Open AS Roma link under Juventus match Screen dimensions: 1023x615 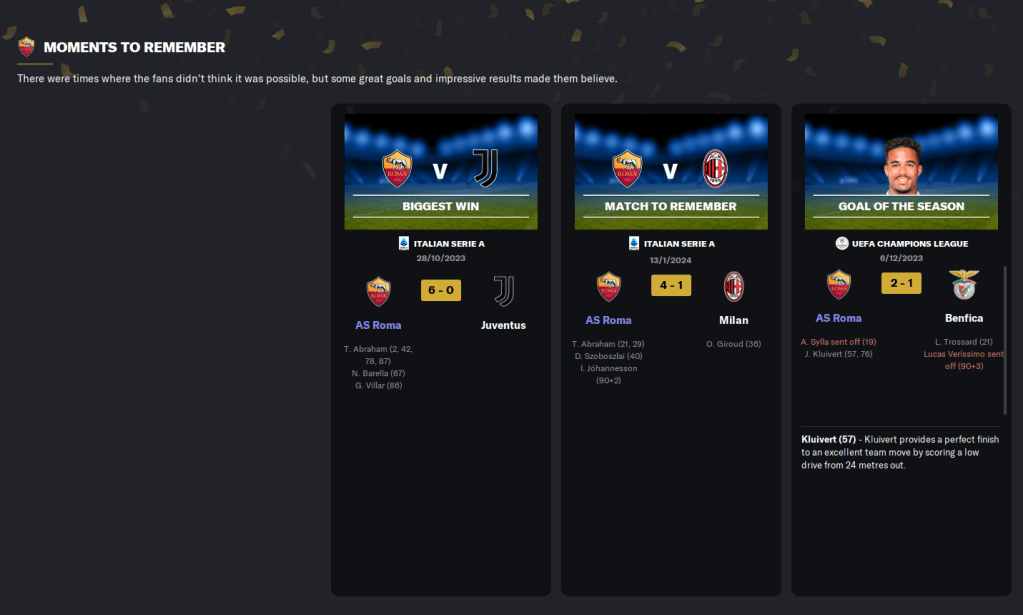pos(378,325)
